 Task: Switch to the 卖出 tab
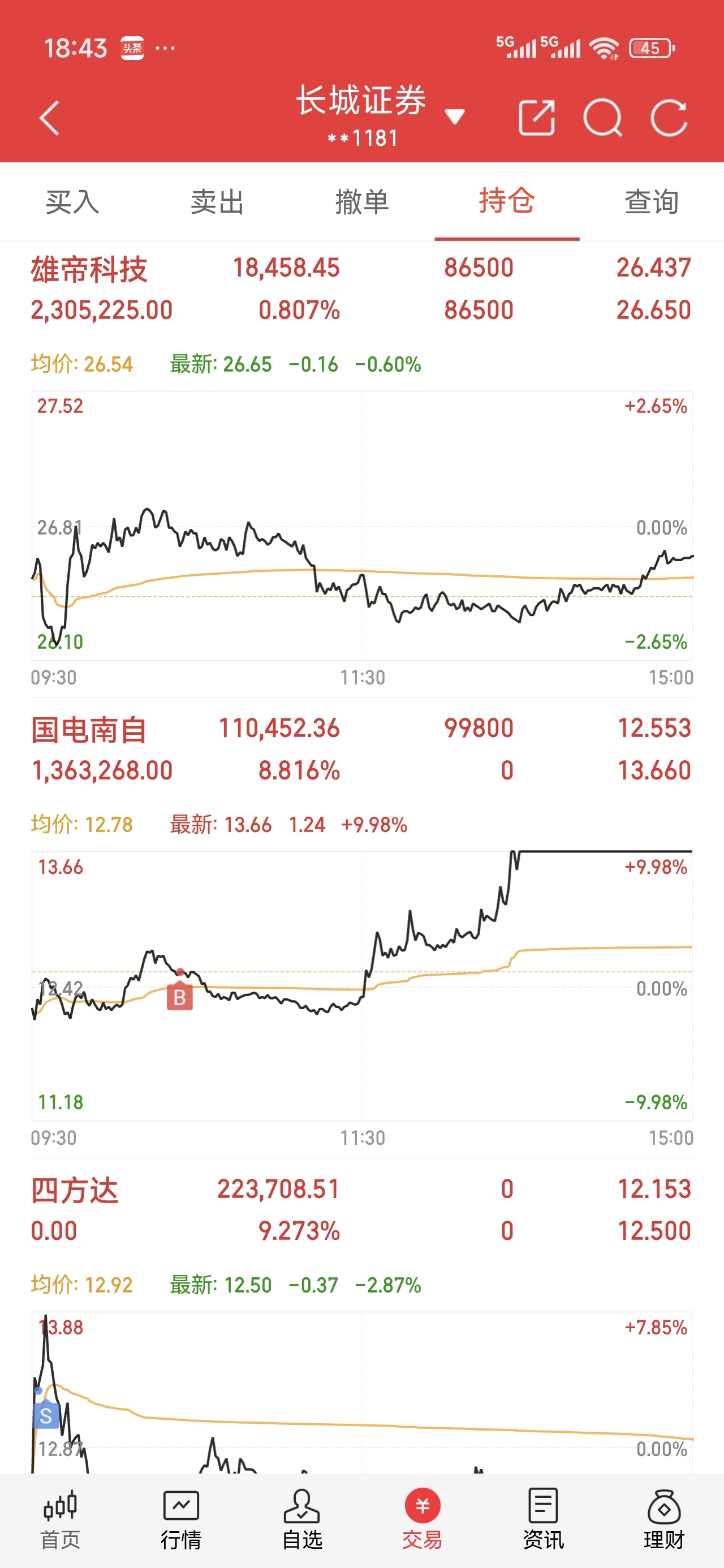[x=217, y=201]
